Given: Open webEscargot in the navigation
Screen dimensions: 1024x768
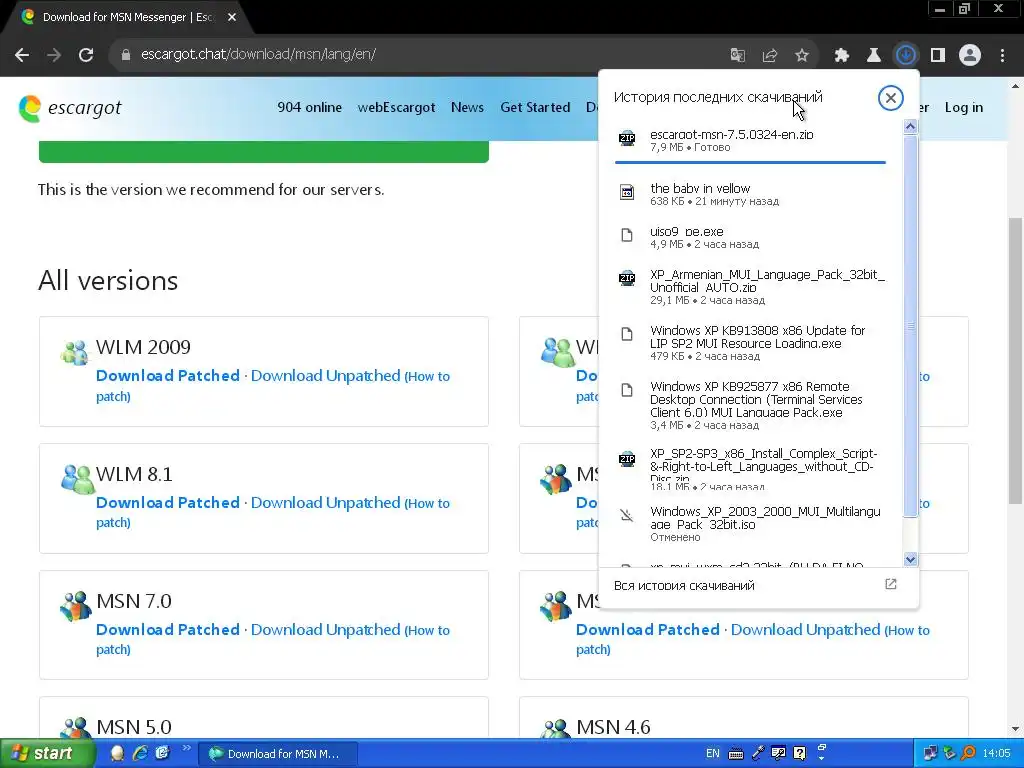Looking at the screenshot, I should coord(396,107).
